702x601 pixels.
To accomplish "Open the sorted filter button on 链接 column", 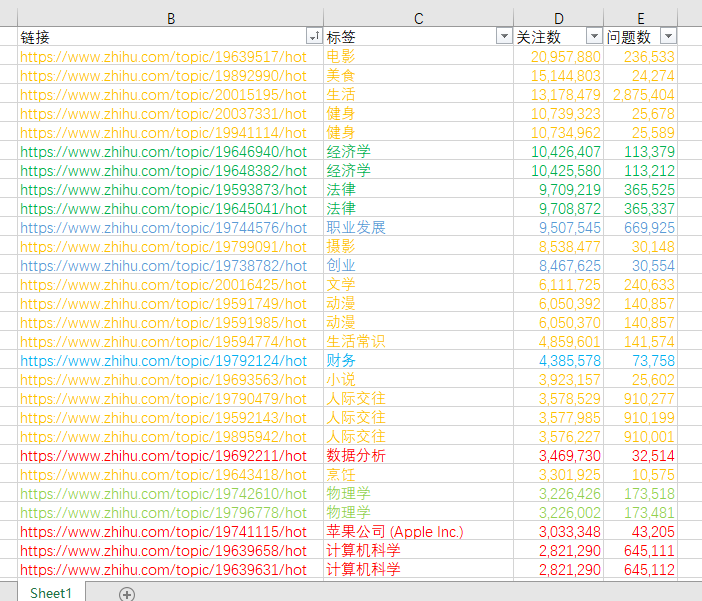I will [314, 37].
